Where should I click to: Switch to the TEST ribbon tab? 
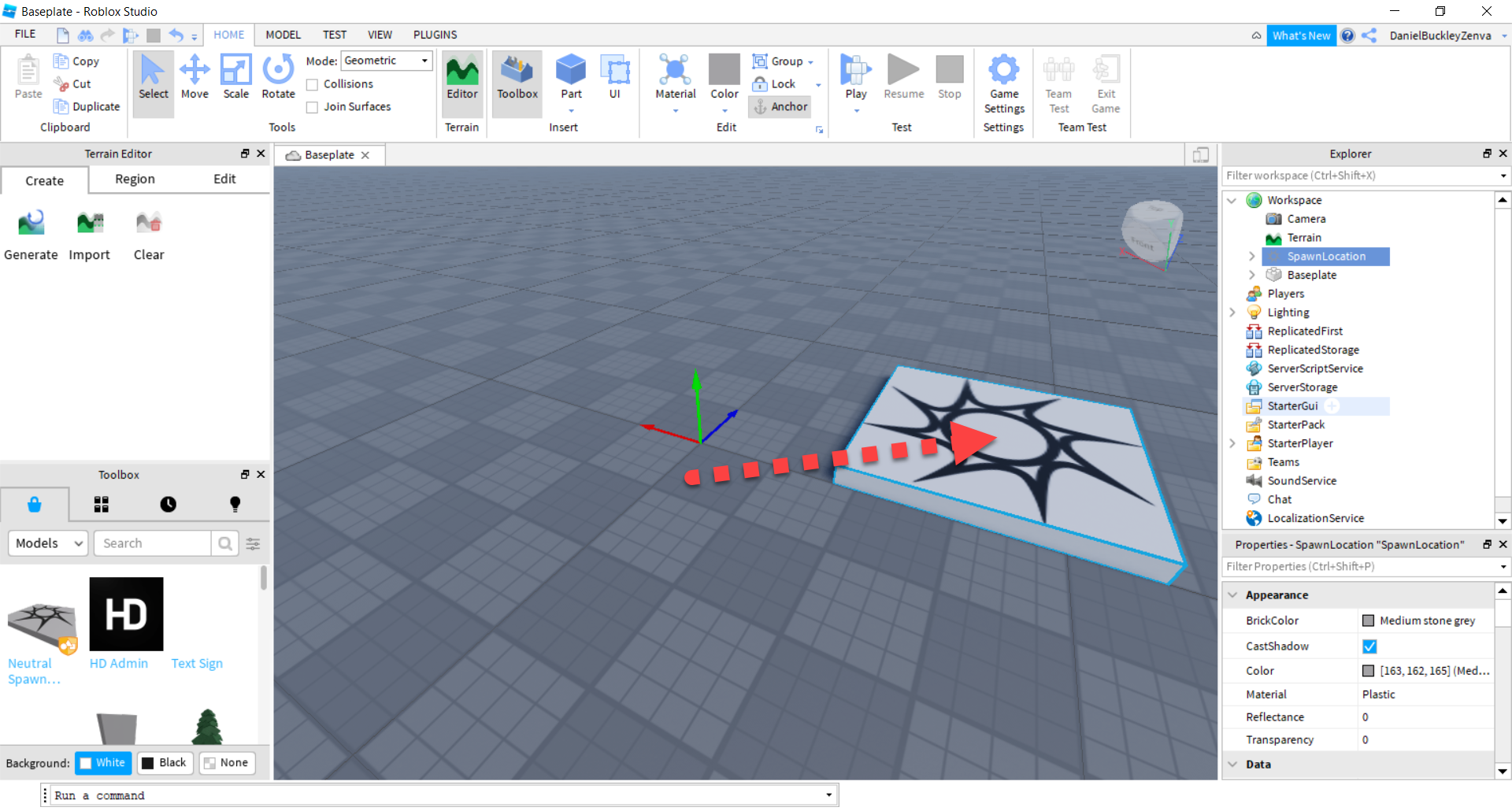[335, 35]
